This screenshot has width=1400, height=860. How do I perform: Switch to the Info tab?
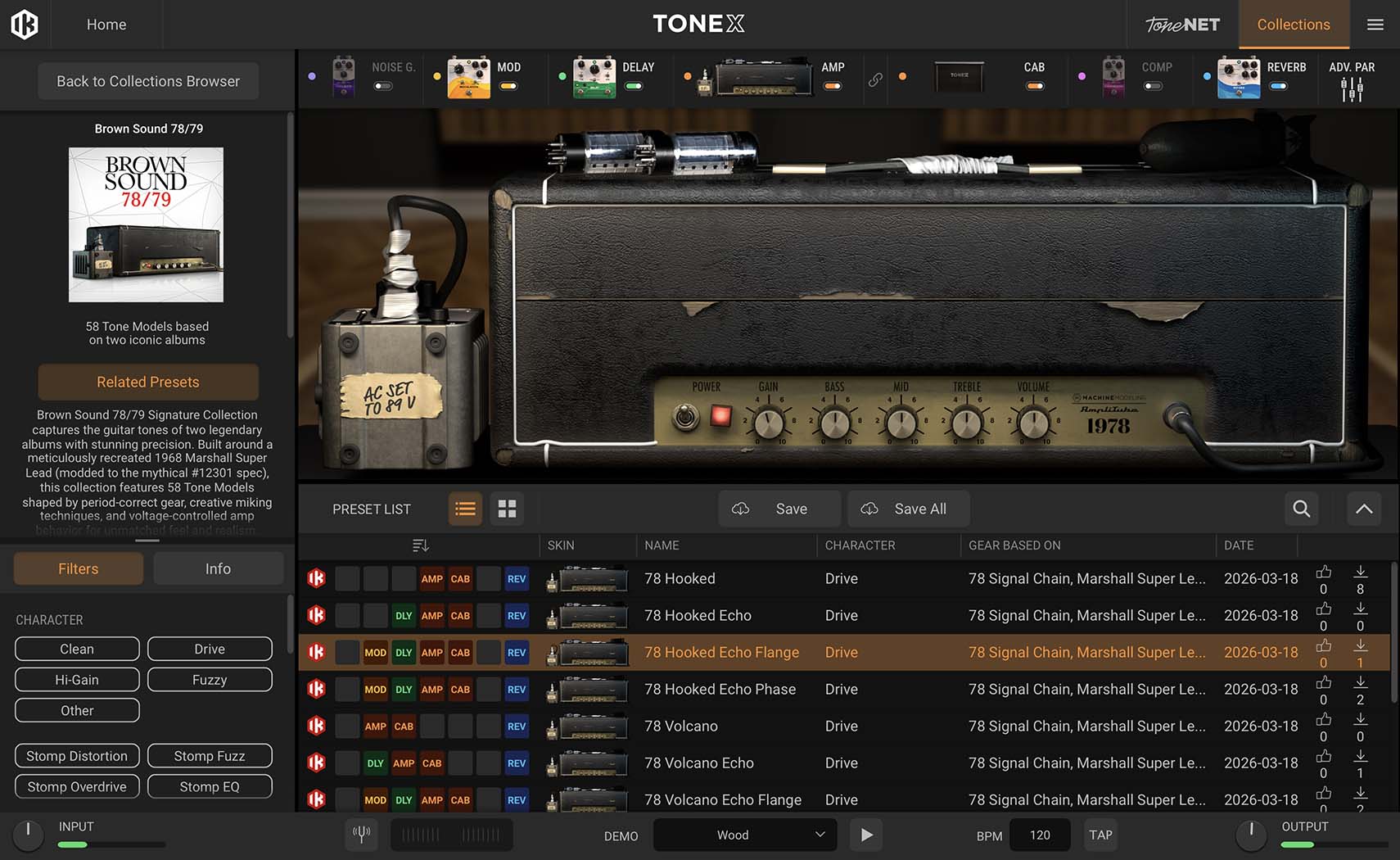pyautogui.click(x=218, y=568)
